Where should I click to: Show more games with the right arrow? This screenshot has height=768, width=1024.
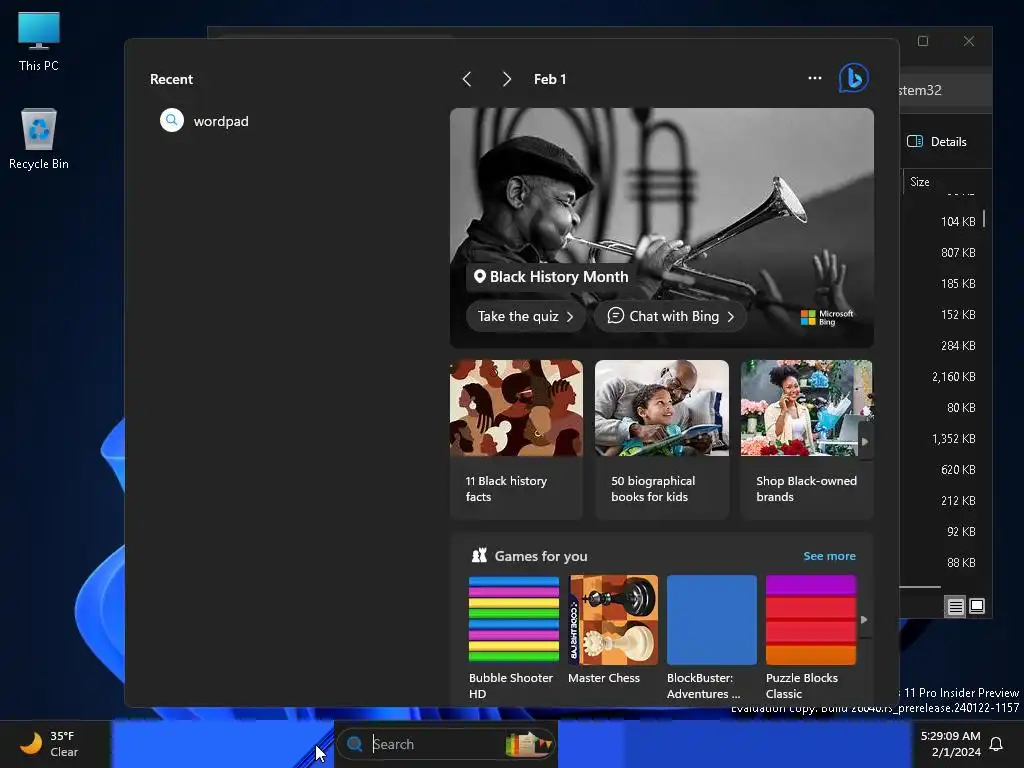[x=864, y=620]
